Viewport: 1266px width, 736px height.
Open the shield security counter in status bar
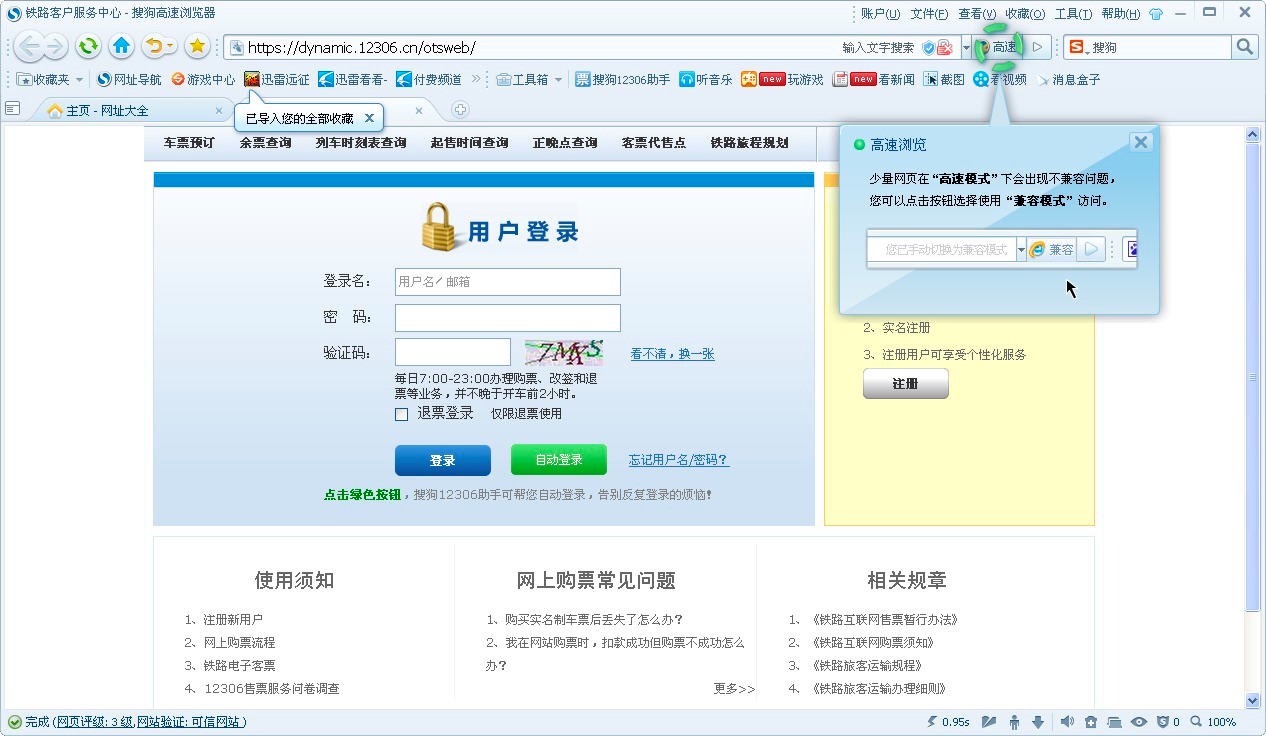point(1168,722)
